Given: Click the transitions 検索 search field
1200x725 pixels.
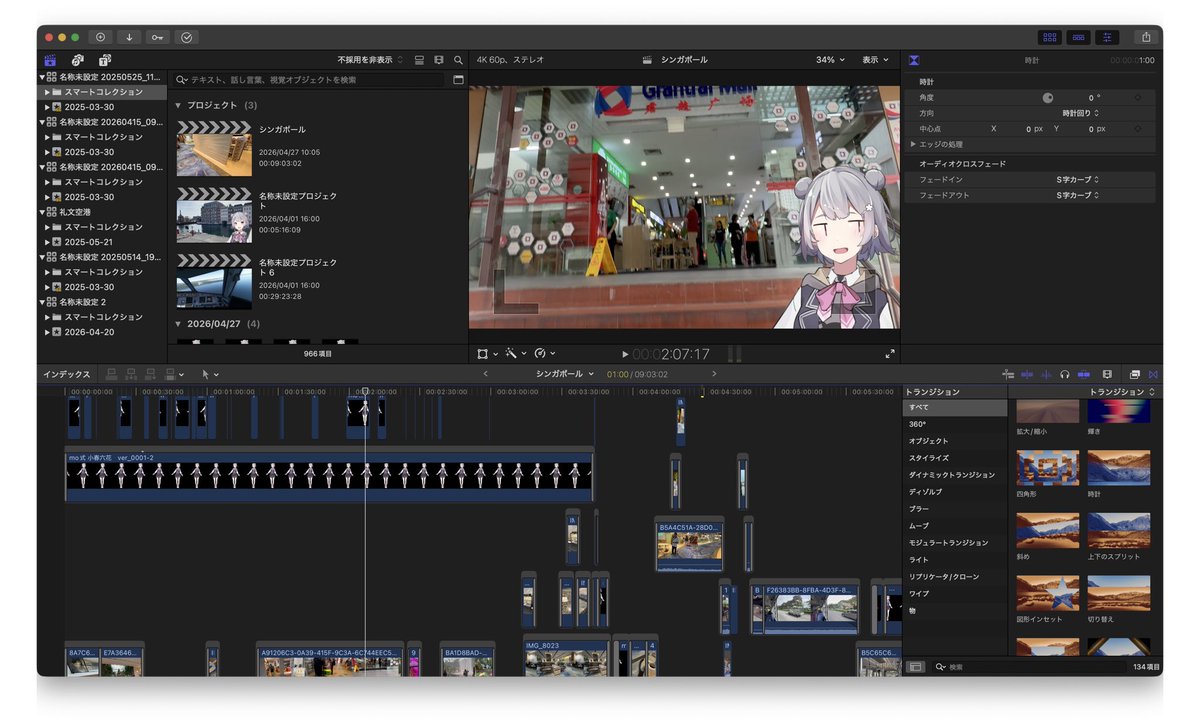Looking at the screenshot, I should click(x=1030, y=666).
